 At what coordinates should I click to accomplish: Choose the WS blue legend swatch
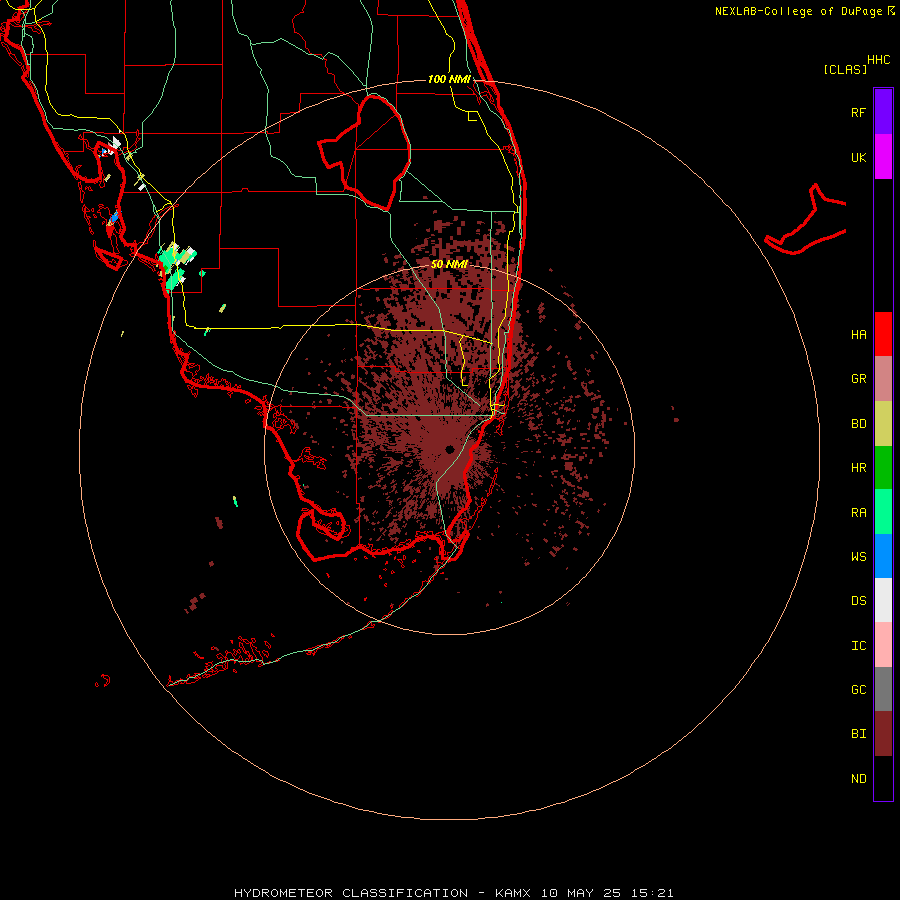point(883,556)
